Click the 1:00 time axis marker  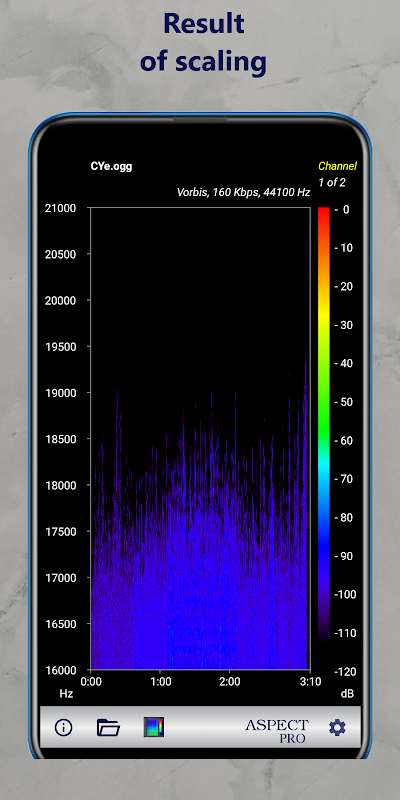point(160,681)
